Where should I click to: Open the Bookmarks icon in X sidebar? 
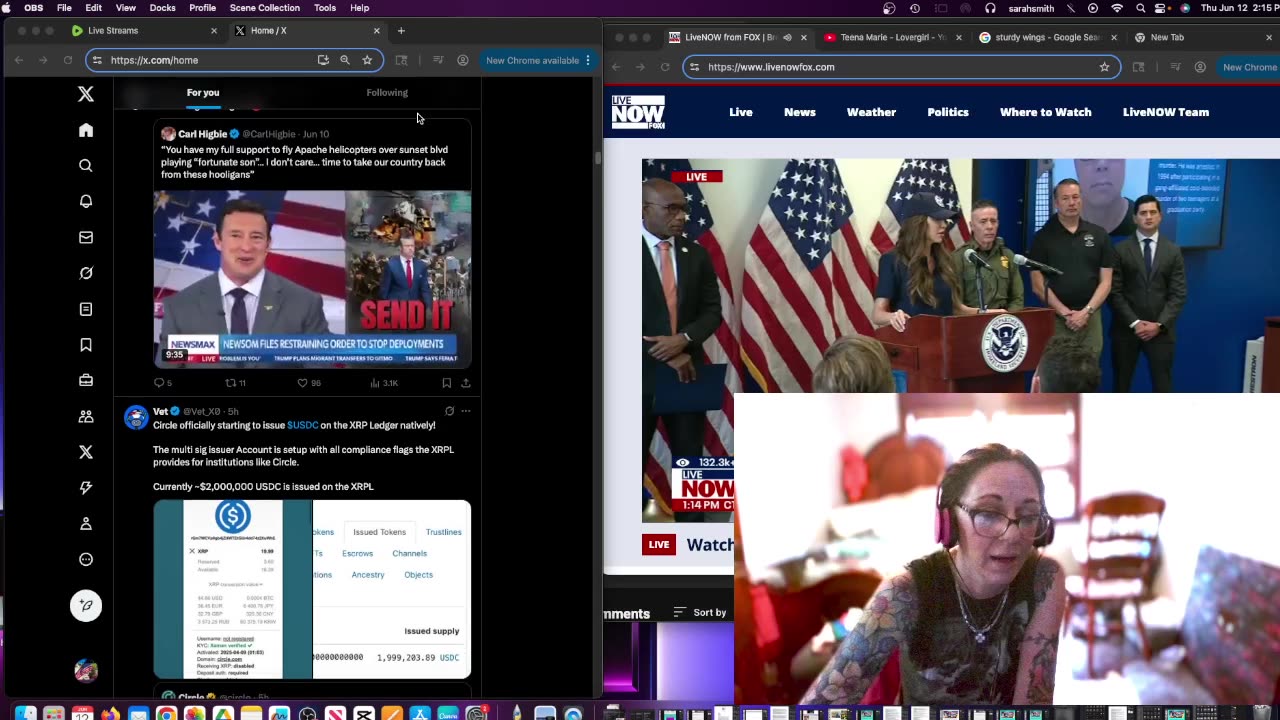point(86,345)
